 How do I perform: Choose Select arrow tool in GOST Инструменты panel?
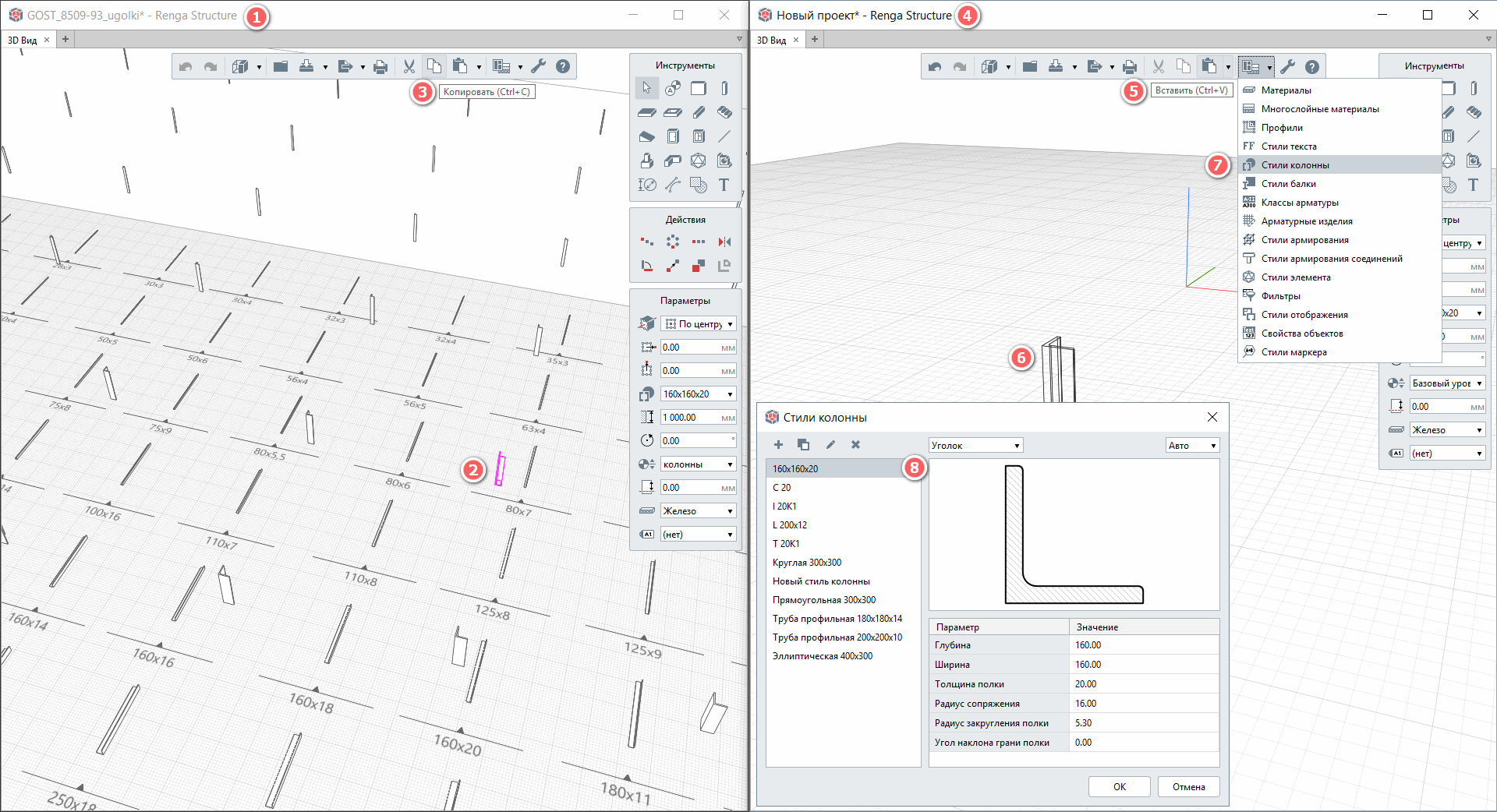pyautogui.click(x=646, y=88)
